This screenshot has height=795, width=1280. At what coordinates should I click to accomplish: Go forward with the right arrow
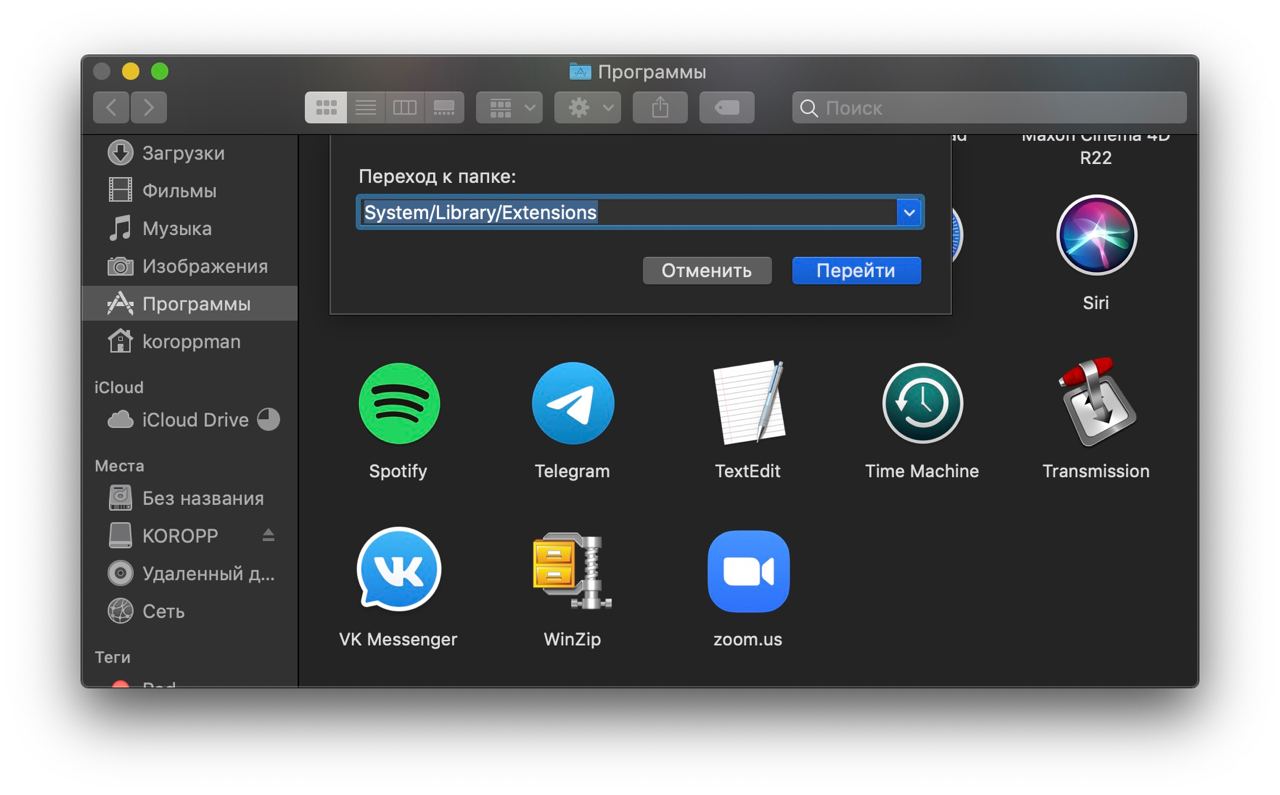click(149, 108)
